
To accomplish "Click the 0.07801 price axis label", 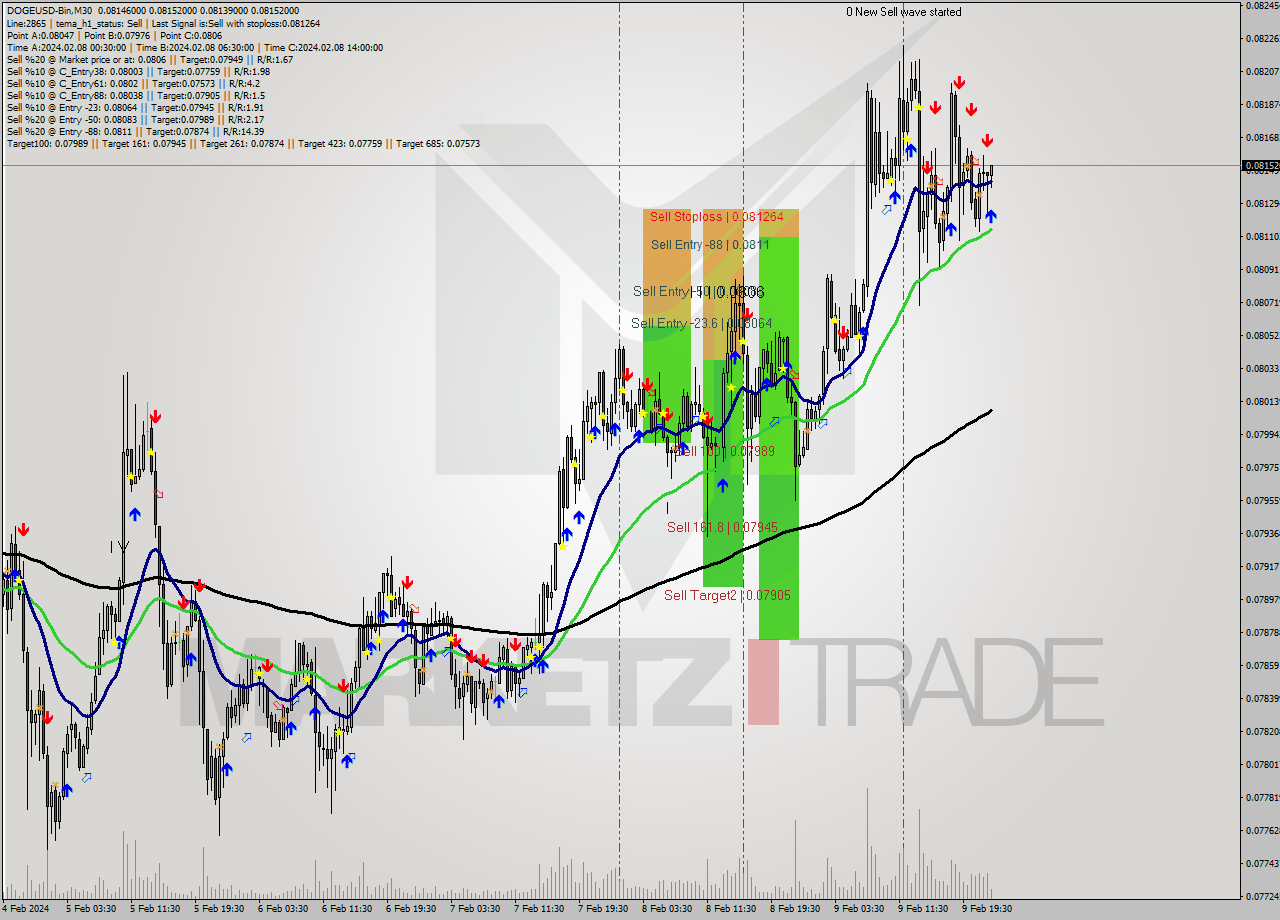I will [1262, 764].
